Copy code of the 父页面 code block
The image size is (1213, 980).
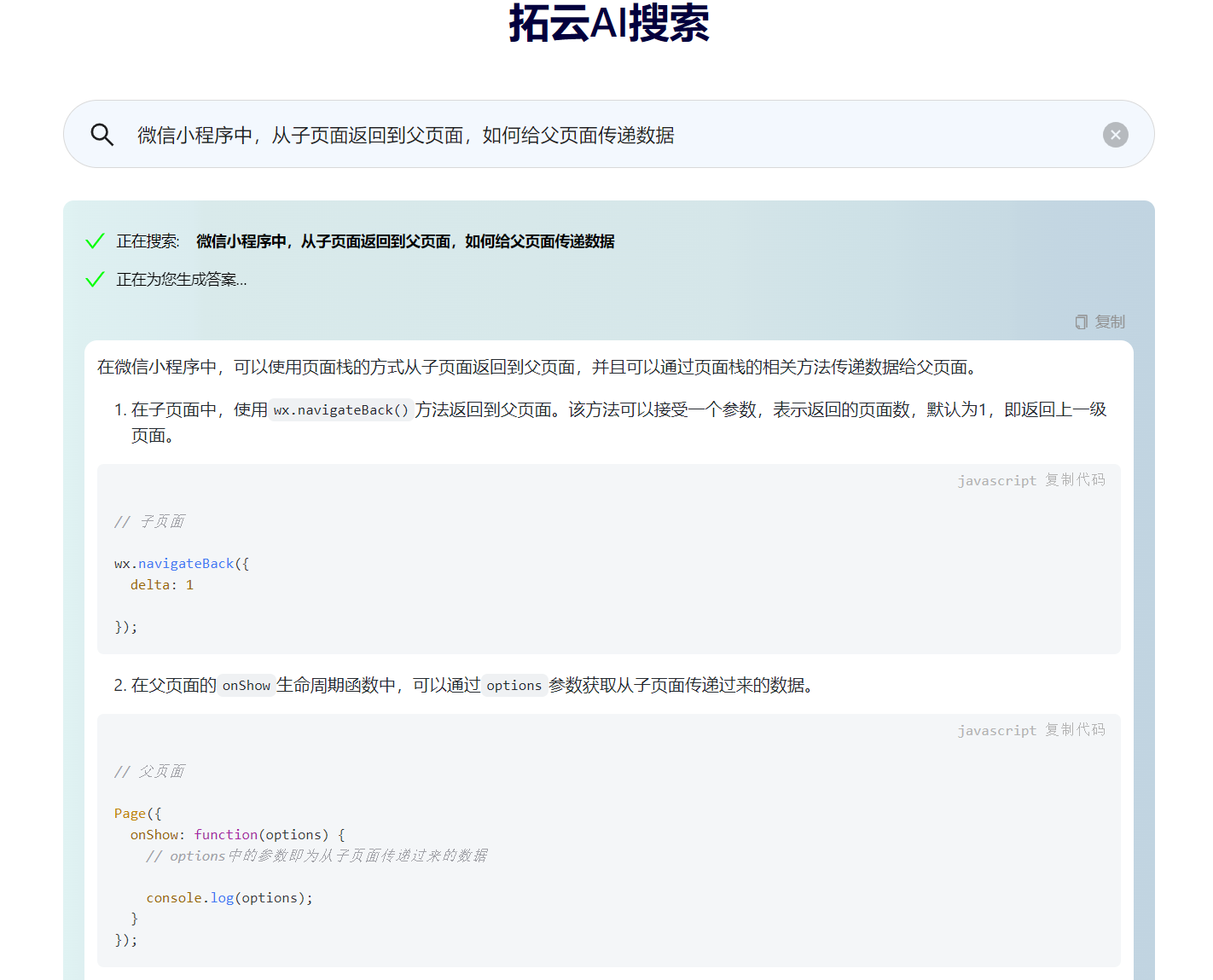point(1075,730)
